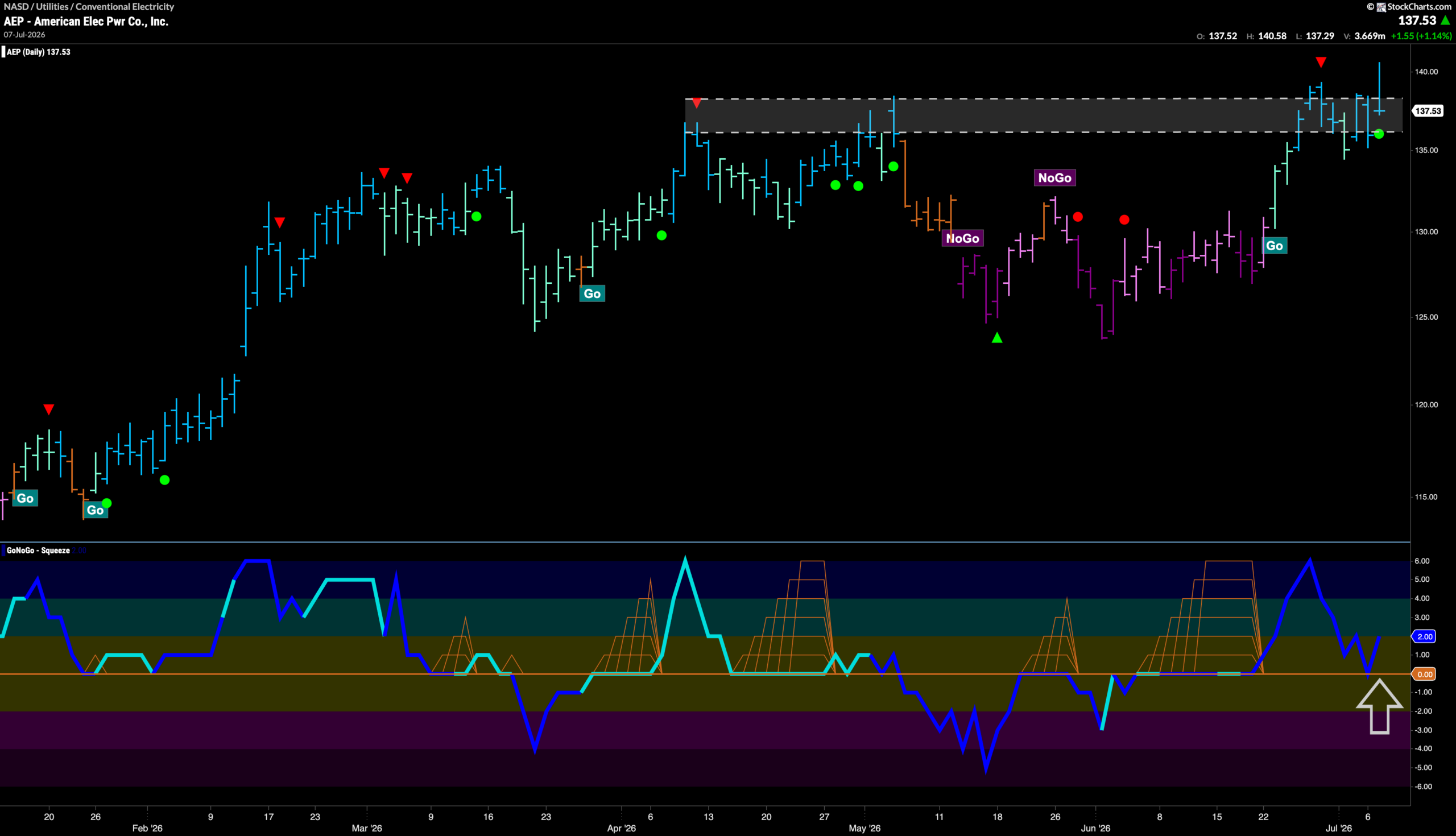Viewport: 1456px width, 836px height.
Task: Click the 137.53 price tag on the right axis
Action: coord(1428,111)
